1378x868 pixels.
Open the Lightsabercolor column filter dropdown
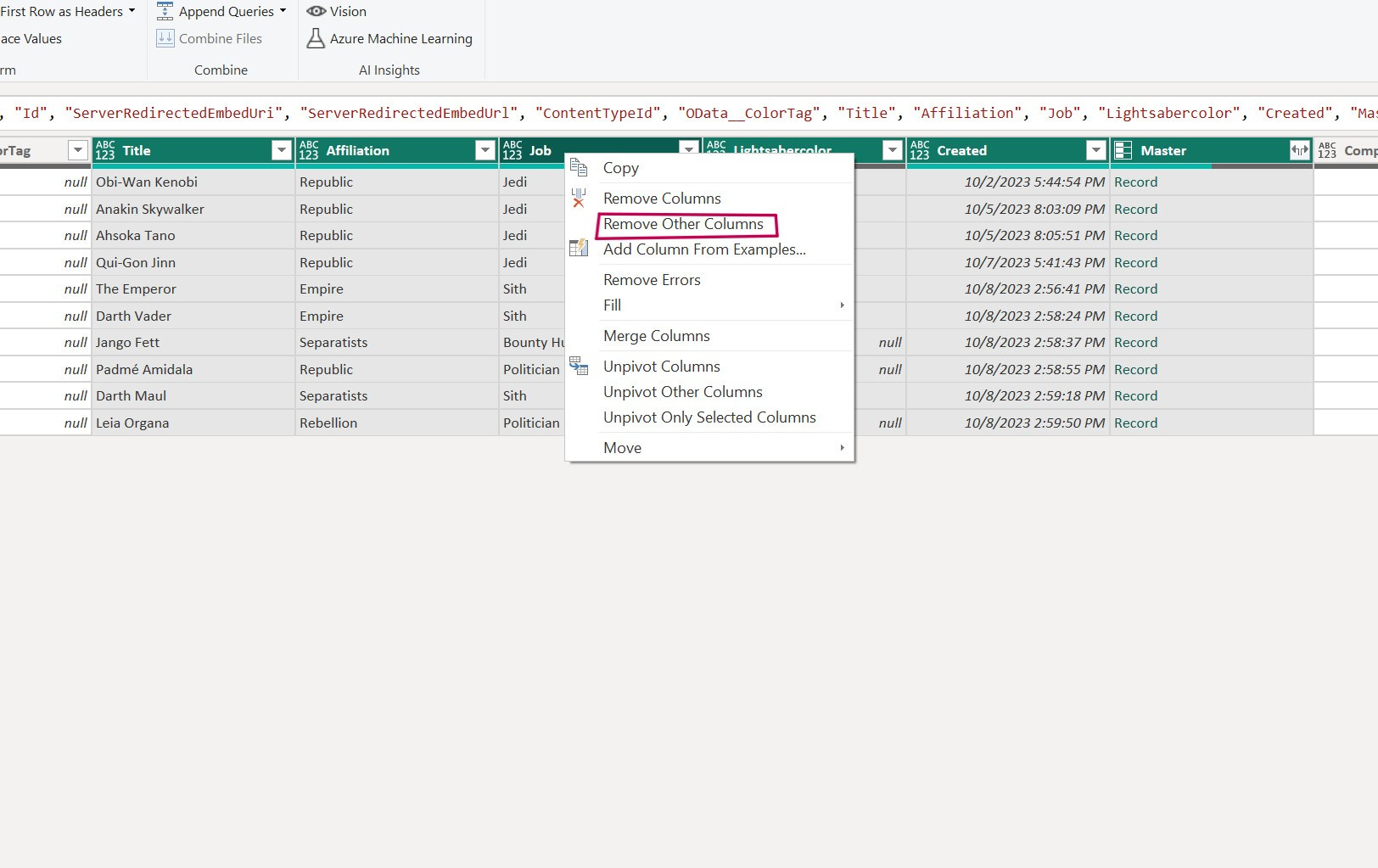click(893, 150)
